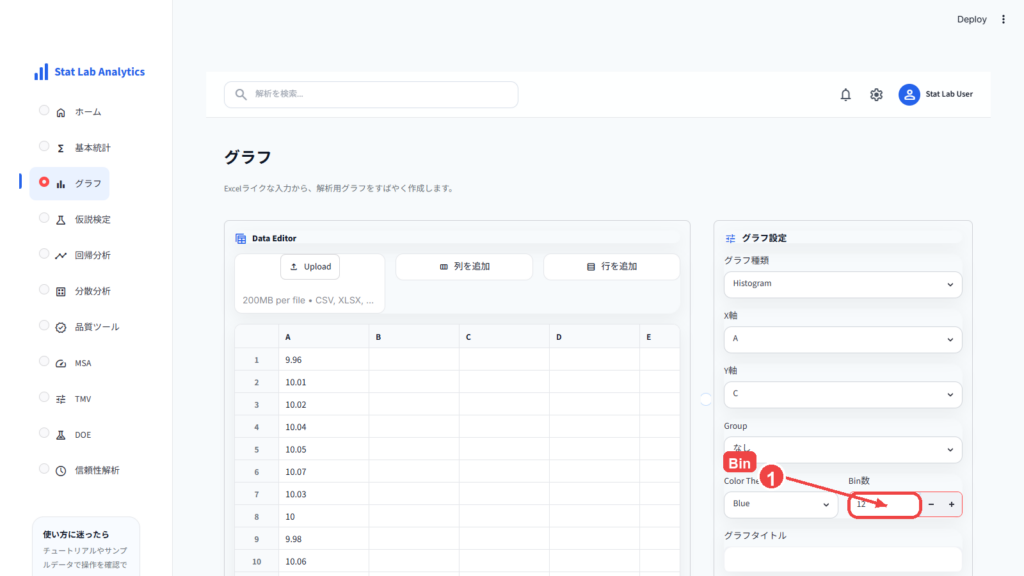
Task: Select the 信頼性解析 radio button
Action: (x=44, y=468)
